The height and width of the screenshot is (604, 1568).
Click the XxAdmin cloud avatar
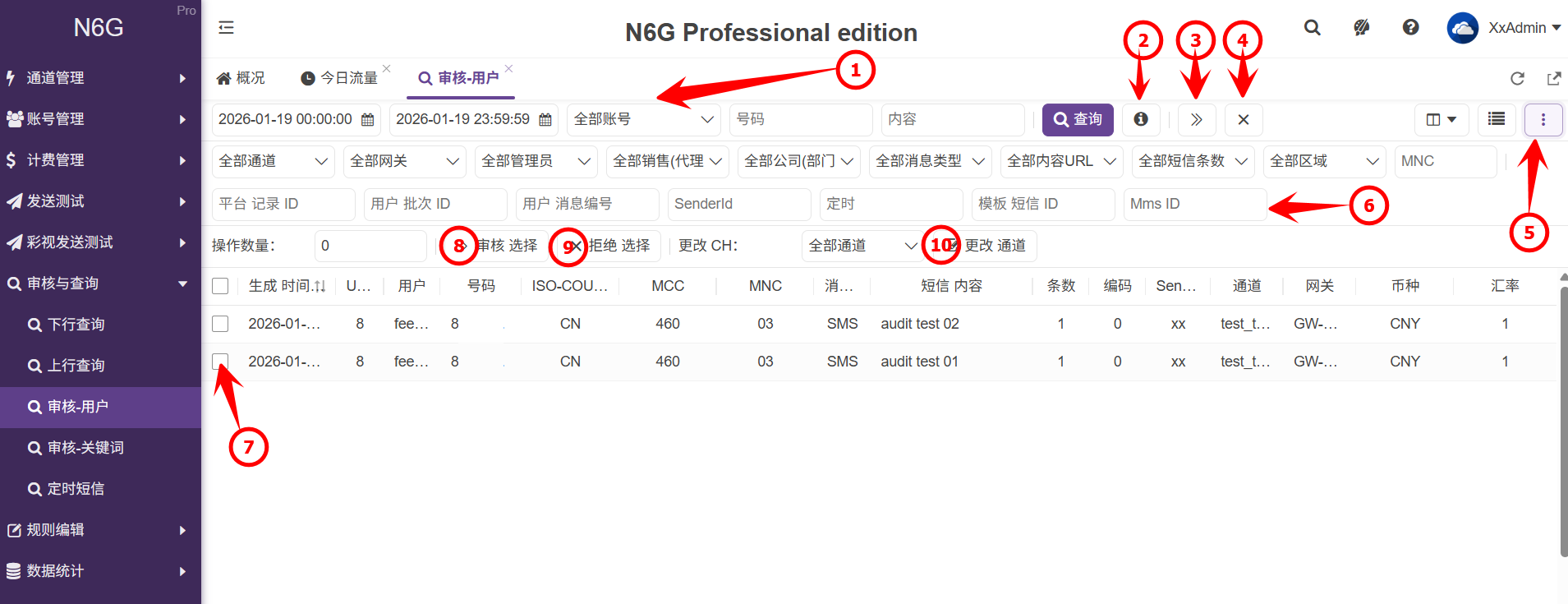pyautogui.click(x=1462, y=27)
